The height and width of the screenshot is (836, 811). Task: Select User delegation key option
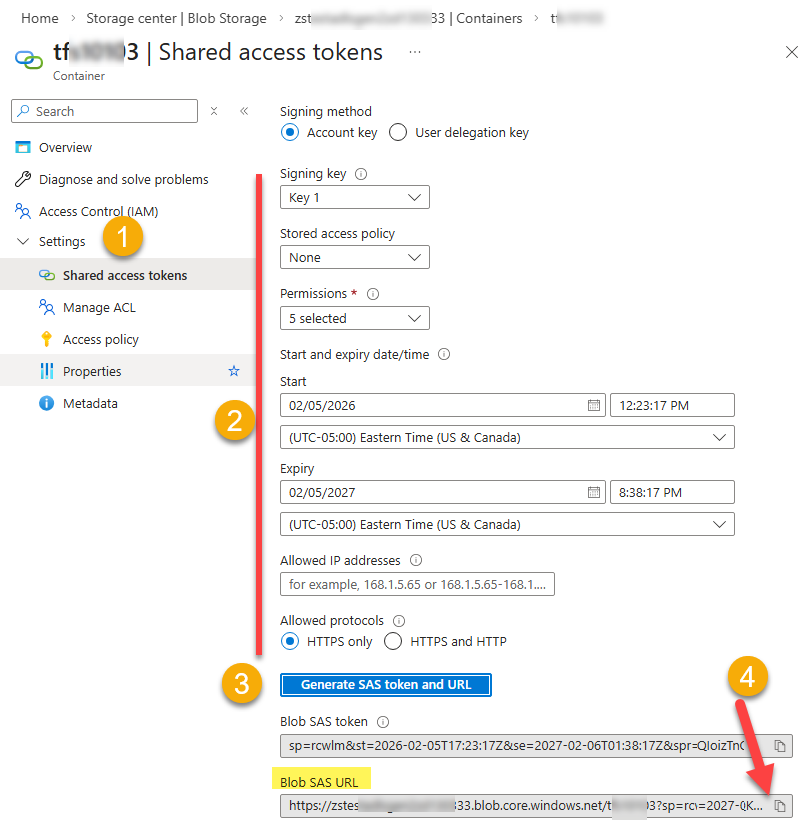click(398, 133)
